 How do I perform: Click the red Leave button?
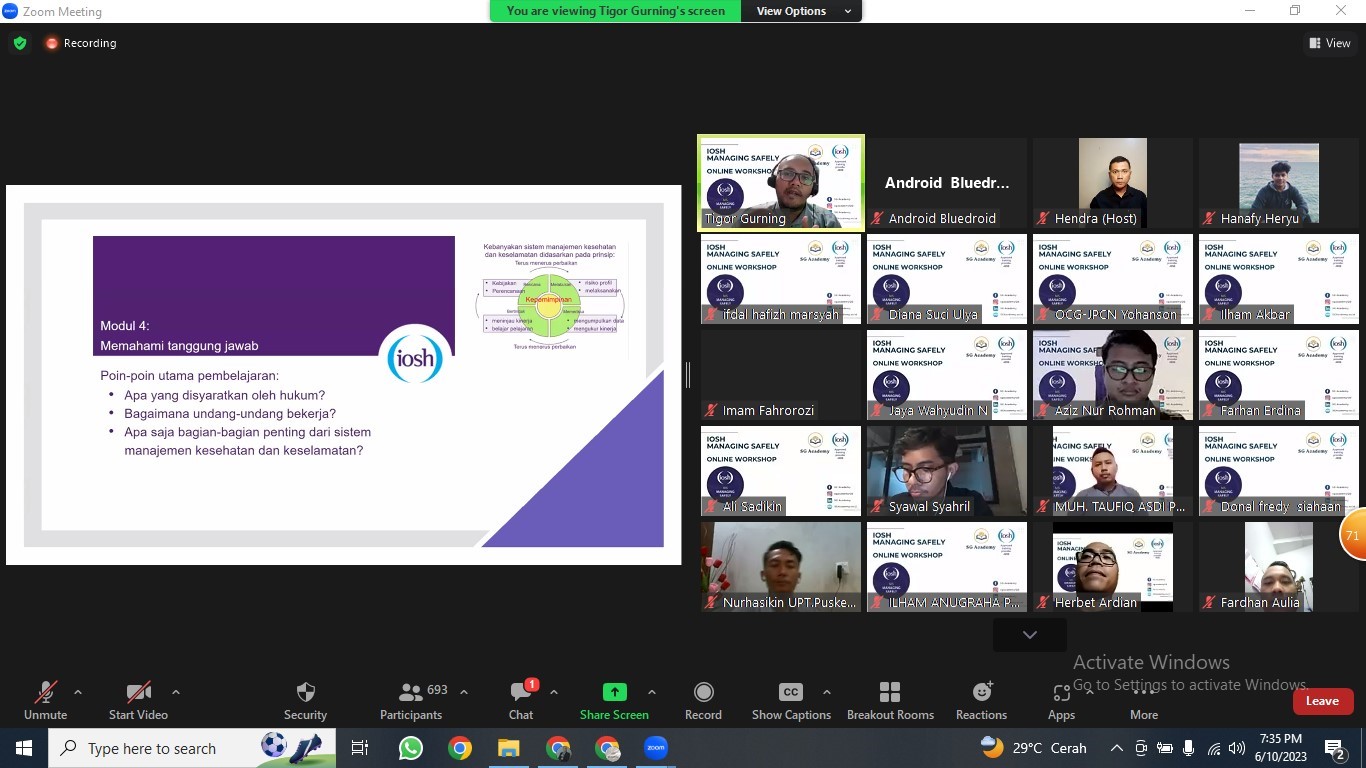[x=1322, y=701]
